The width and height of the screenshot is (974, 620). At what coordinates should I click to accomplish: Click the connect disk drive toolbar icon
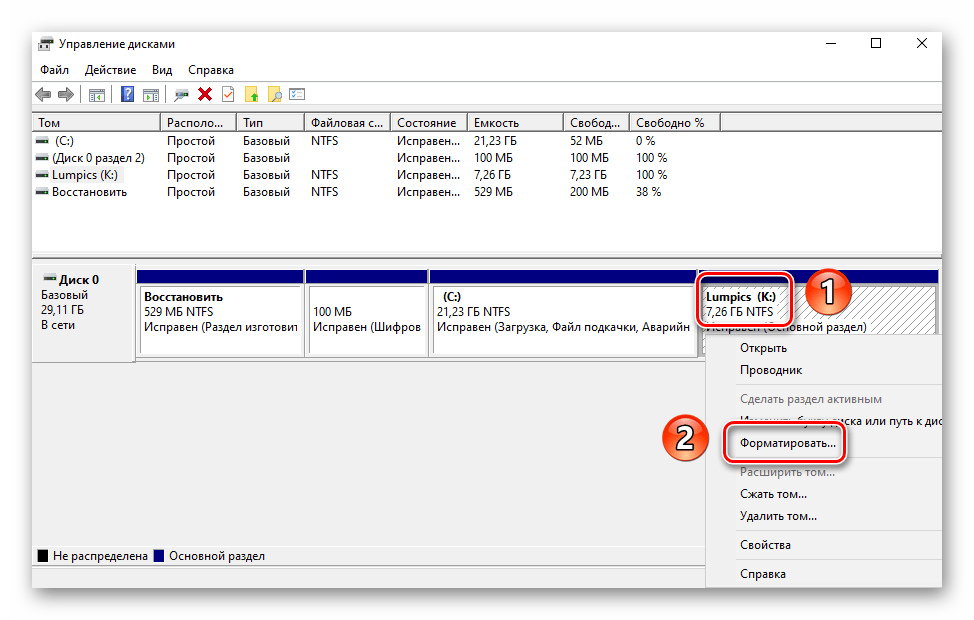(x=181, y=95)
